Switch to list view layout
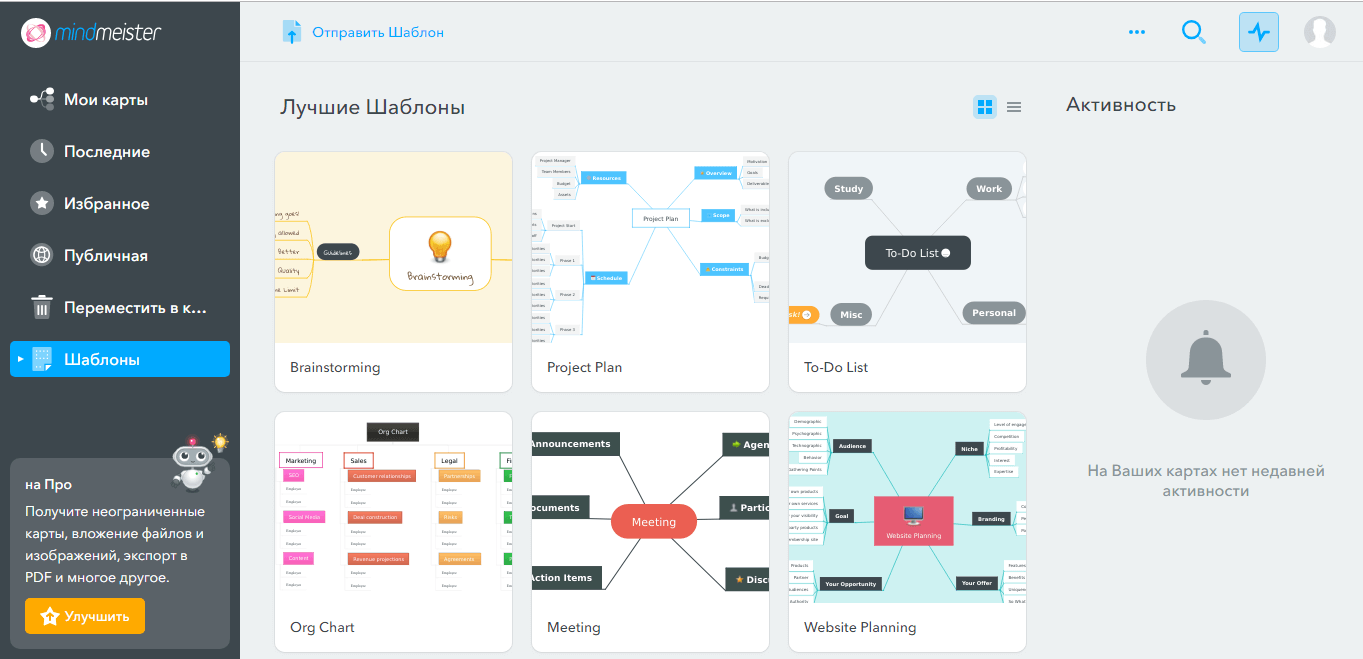 pos(1014,107)
